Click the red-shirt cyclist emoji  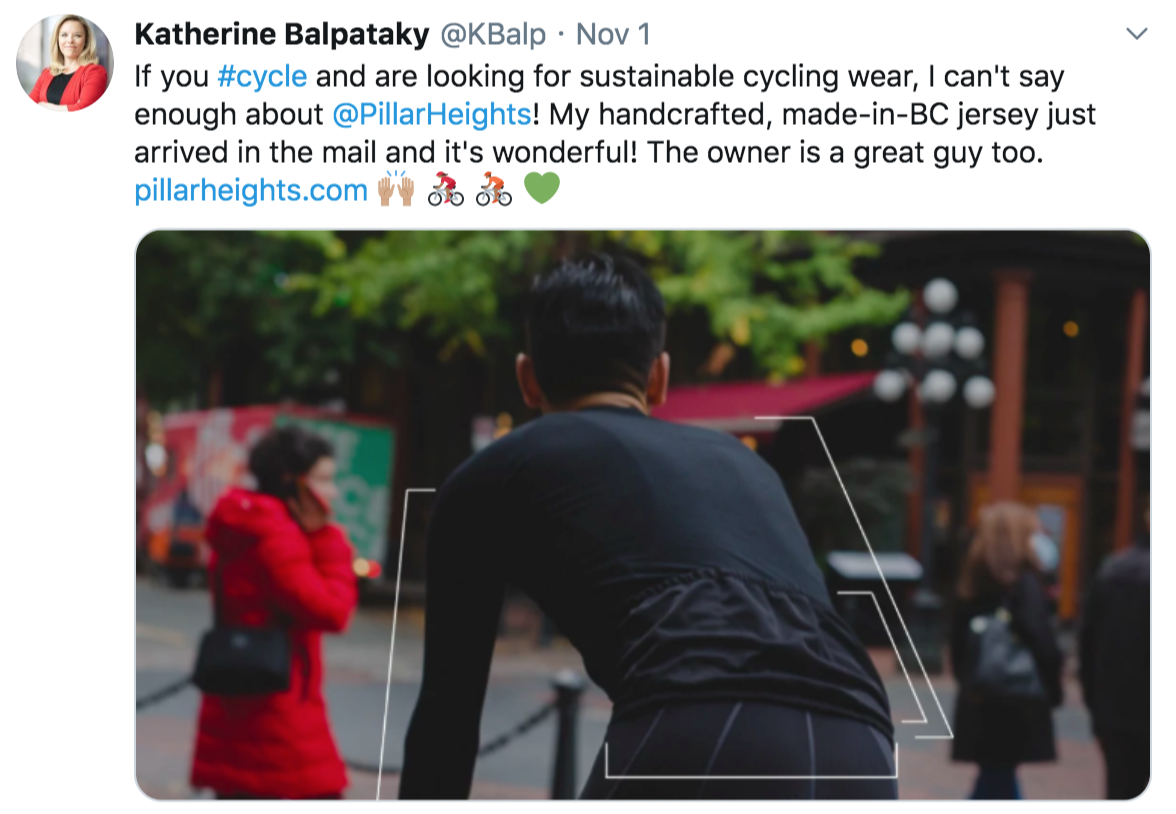pyautogui.click(x=446, y=189)
